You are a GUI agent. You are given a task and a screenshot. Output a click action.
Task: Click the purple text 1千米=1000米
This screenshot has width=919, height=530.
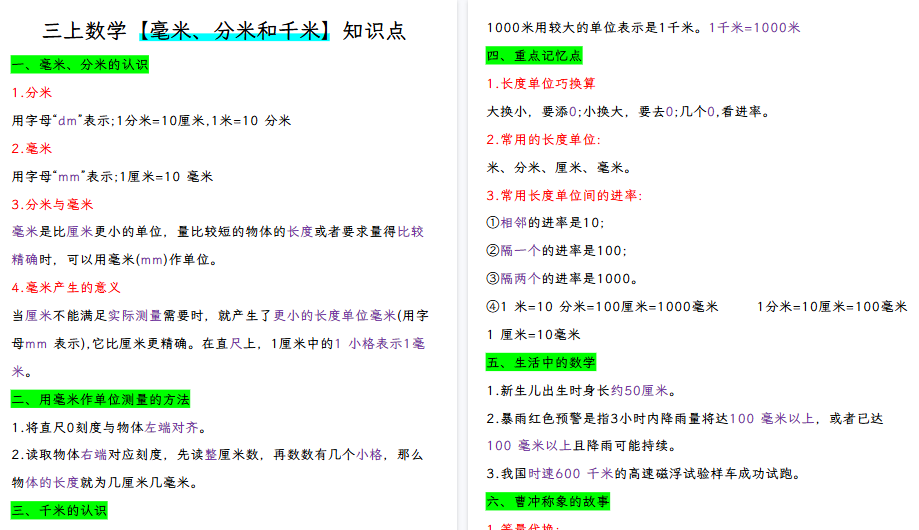[x=754, y=28]
